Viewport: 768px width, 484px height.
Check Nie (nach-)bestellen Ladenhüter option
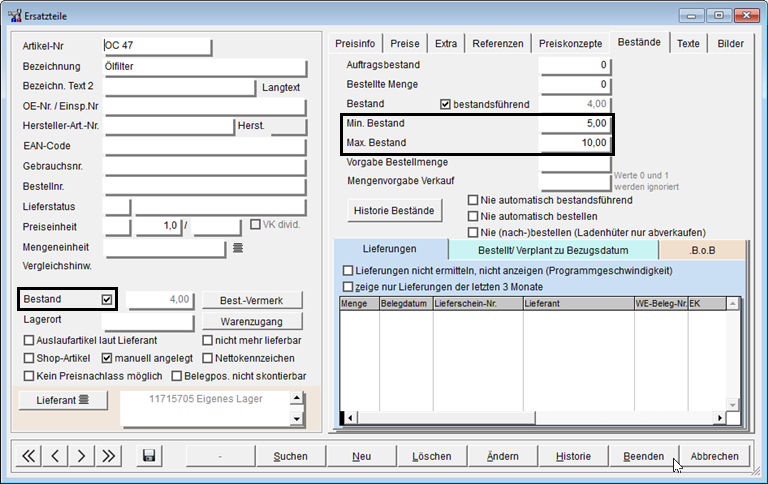tap(473, 232)
